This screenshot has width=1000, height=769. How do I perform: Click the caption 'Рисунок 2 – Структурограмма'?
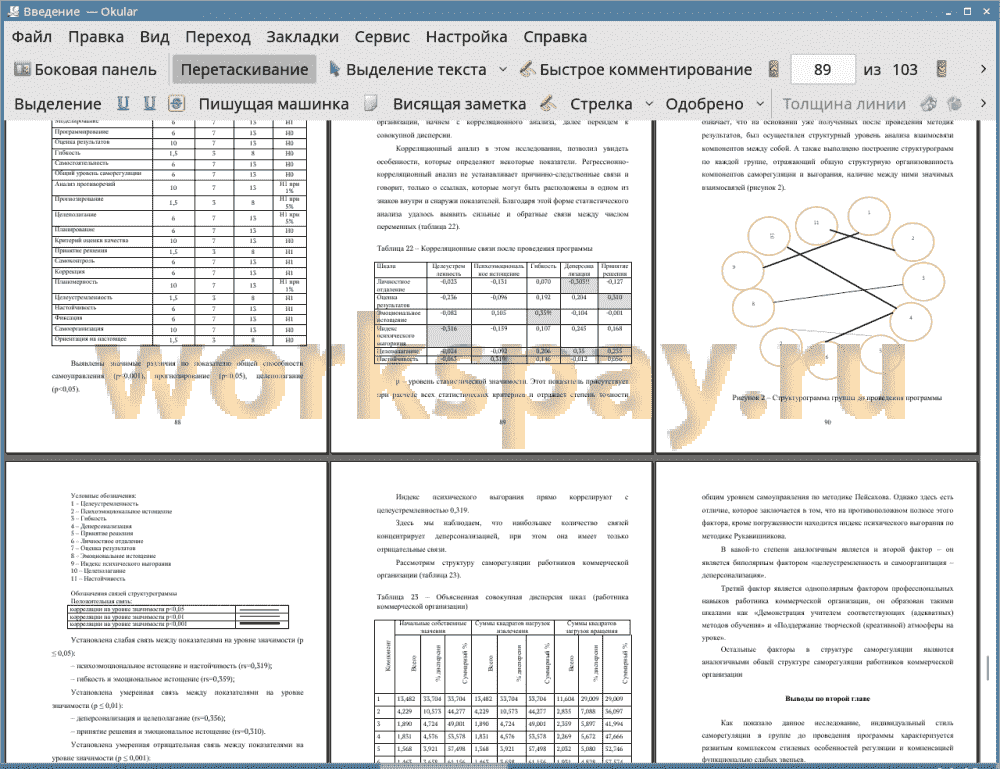(x=837, y=398)
